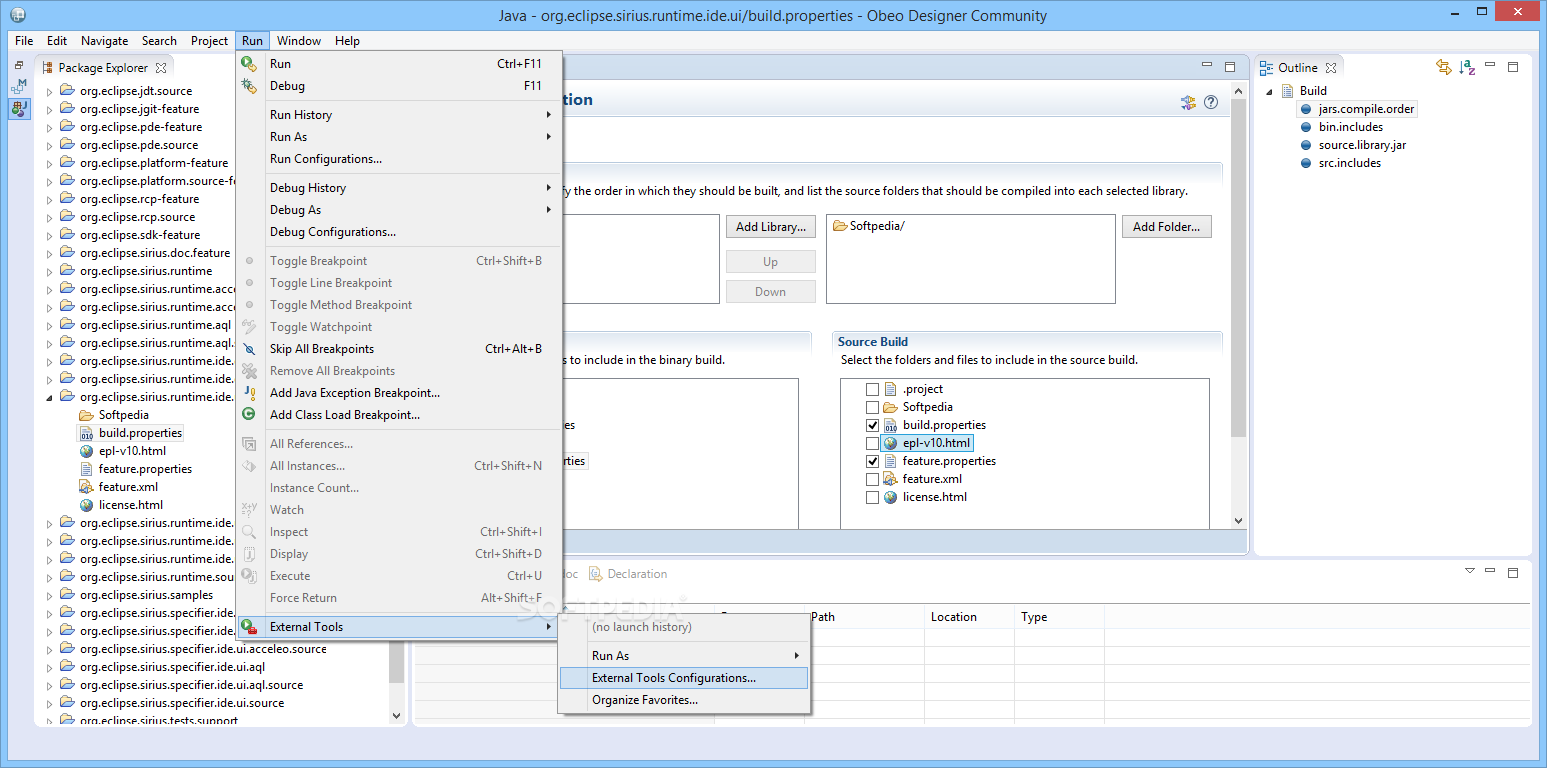Viewport: 1547px width, 768px height.
Task: Click the Path column header
Action: point(864,617)
